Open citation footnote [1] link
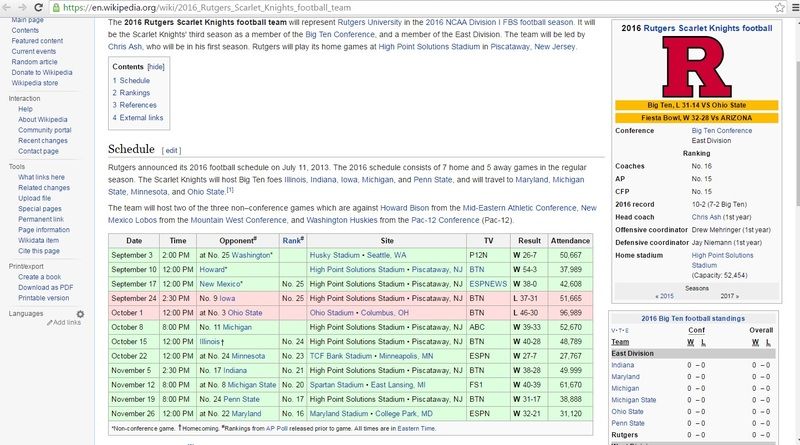The image size is (800, 445). pos(230,190)
